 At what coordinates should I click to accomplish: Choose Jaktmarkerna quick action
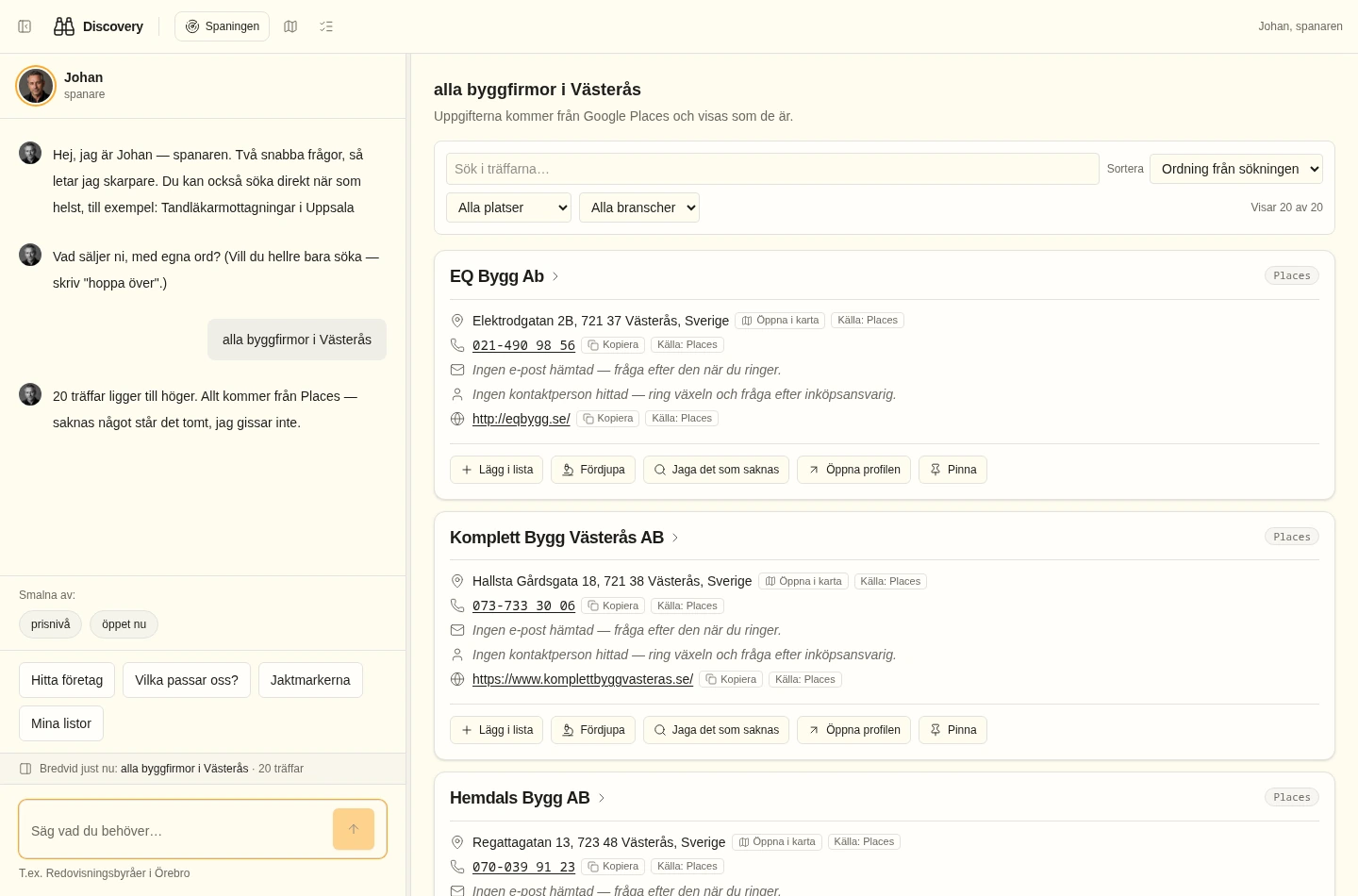310,680
